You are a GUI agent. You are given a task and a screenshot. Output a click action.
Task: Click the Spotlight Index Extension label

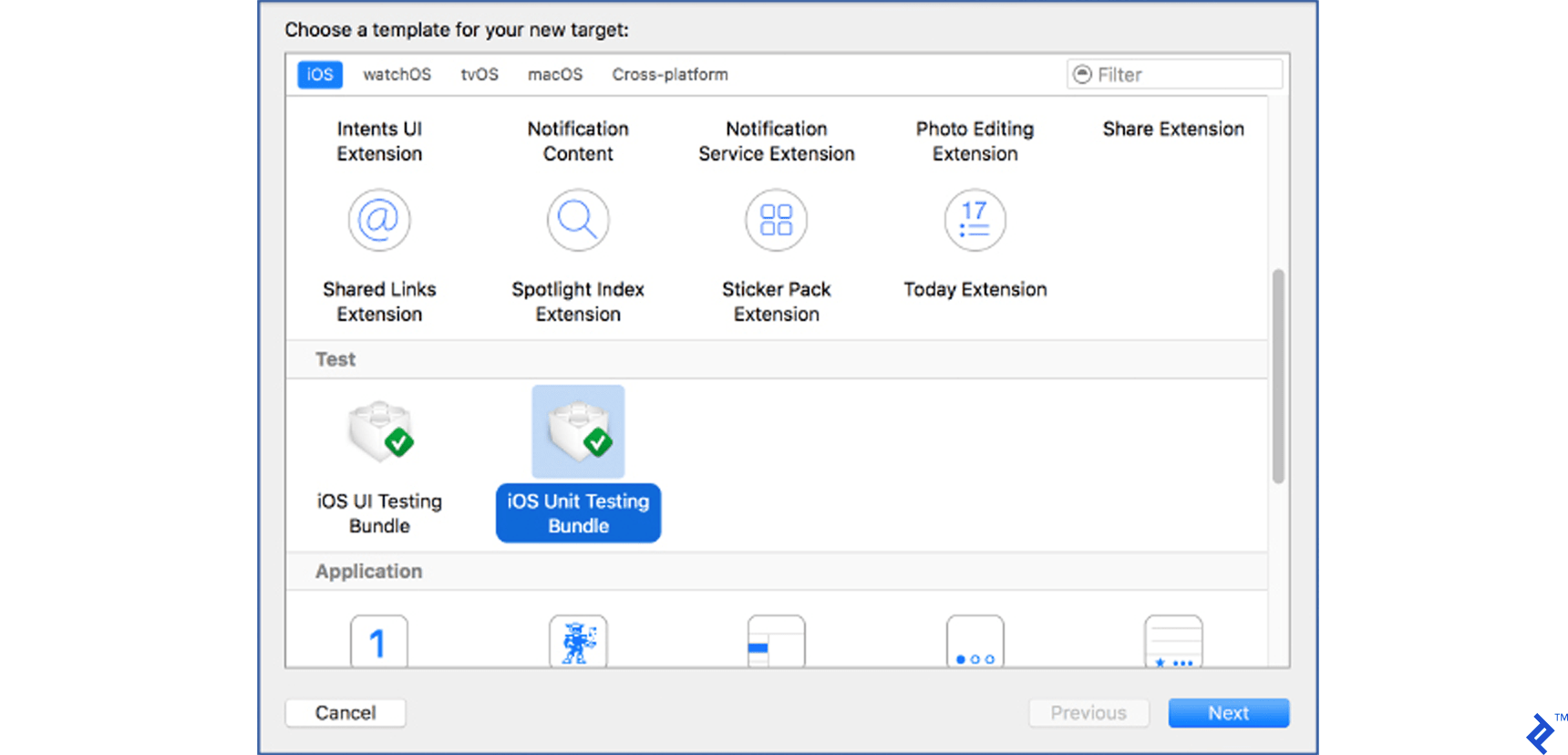(x=578, y=302)
